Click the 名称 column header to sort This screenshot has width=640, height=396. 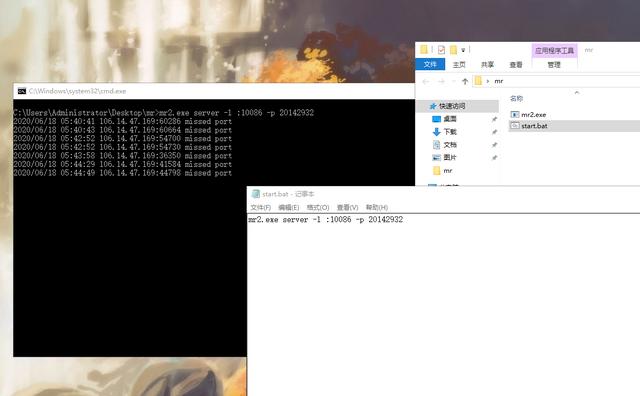coord(516,98)
